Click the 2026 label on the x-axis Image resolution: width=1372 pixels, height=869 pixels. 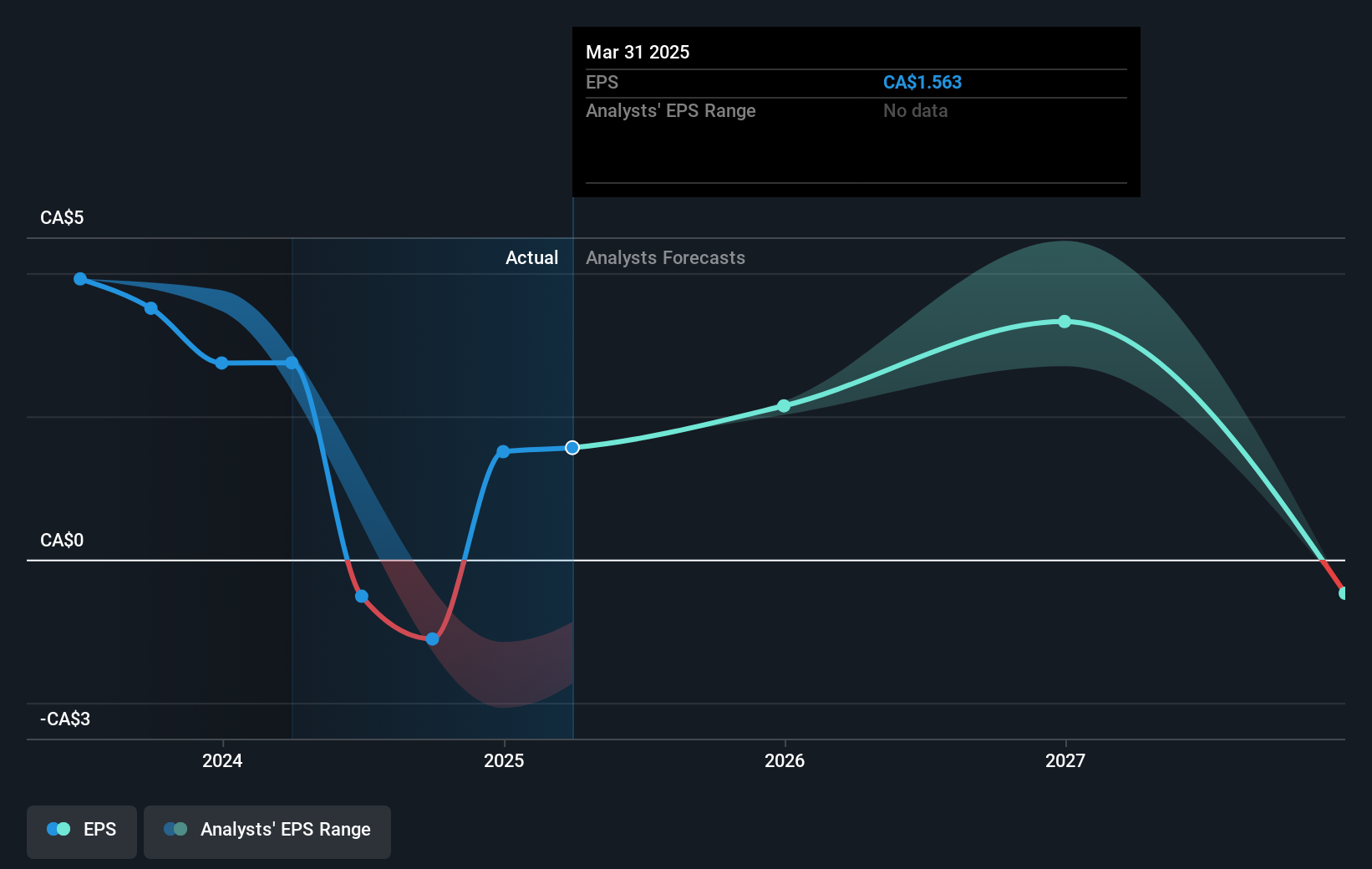pyautogui.click(x=784, y=760)
